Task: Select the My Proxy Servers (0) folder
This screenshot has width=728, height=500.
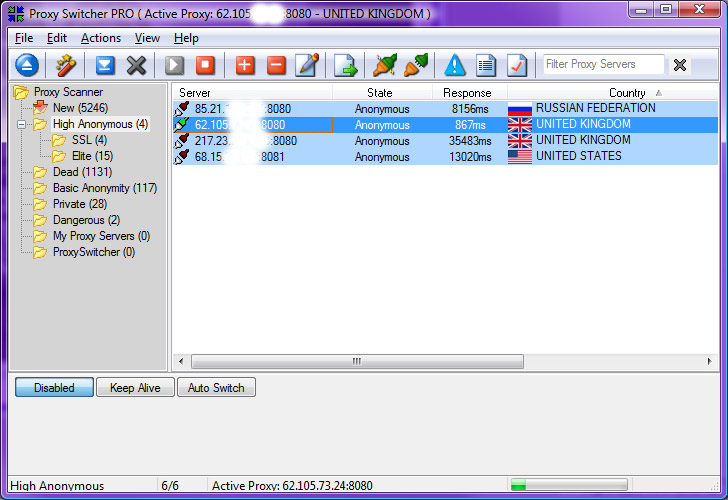Action: (101, 236)
